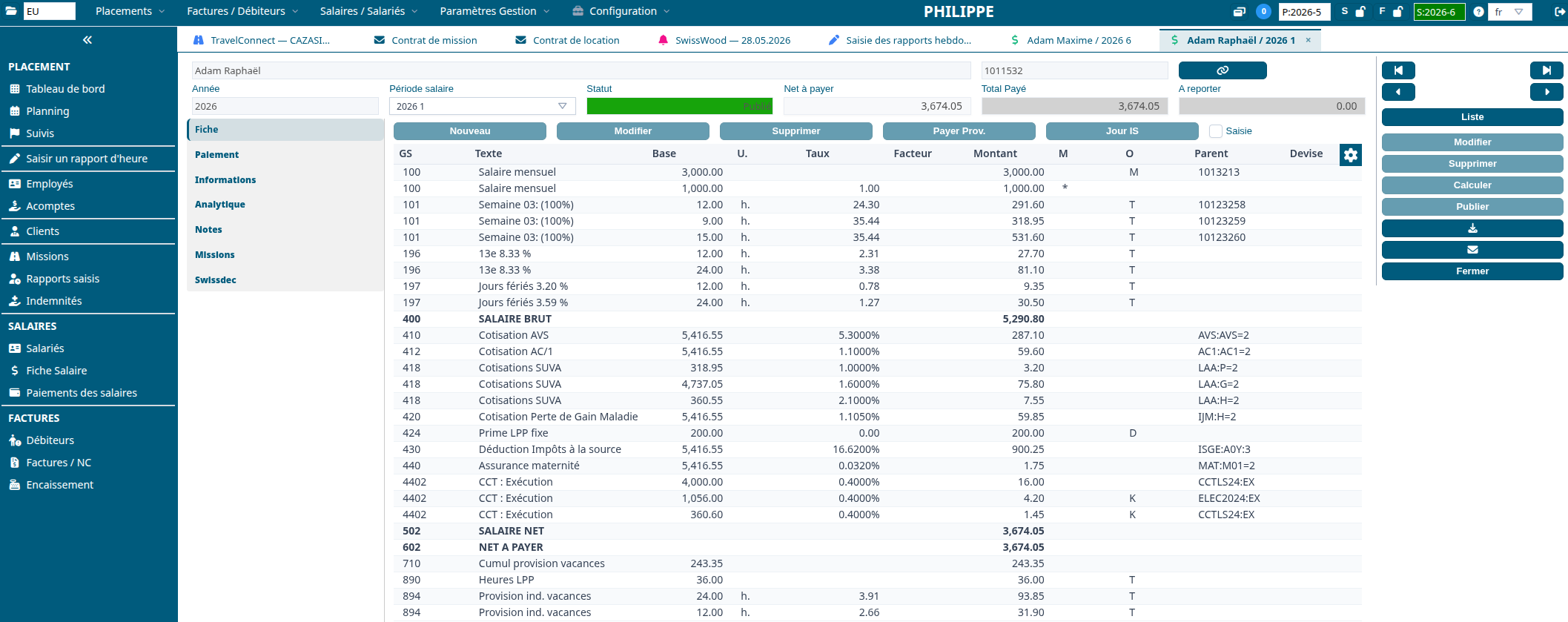The height and width of the screenshot is (622, 1568).
Task: Toggle the Saisie checkbox
Action: [1215, 131]
